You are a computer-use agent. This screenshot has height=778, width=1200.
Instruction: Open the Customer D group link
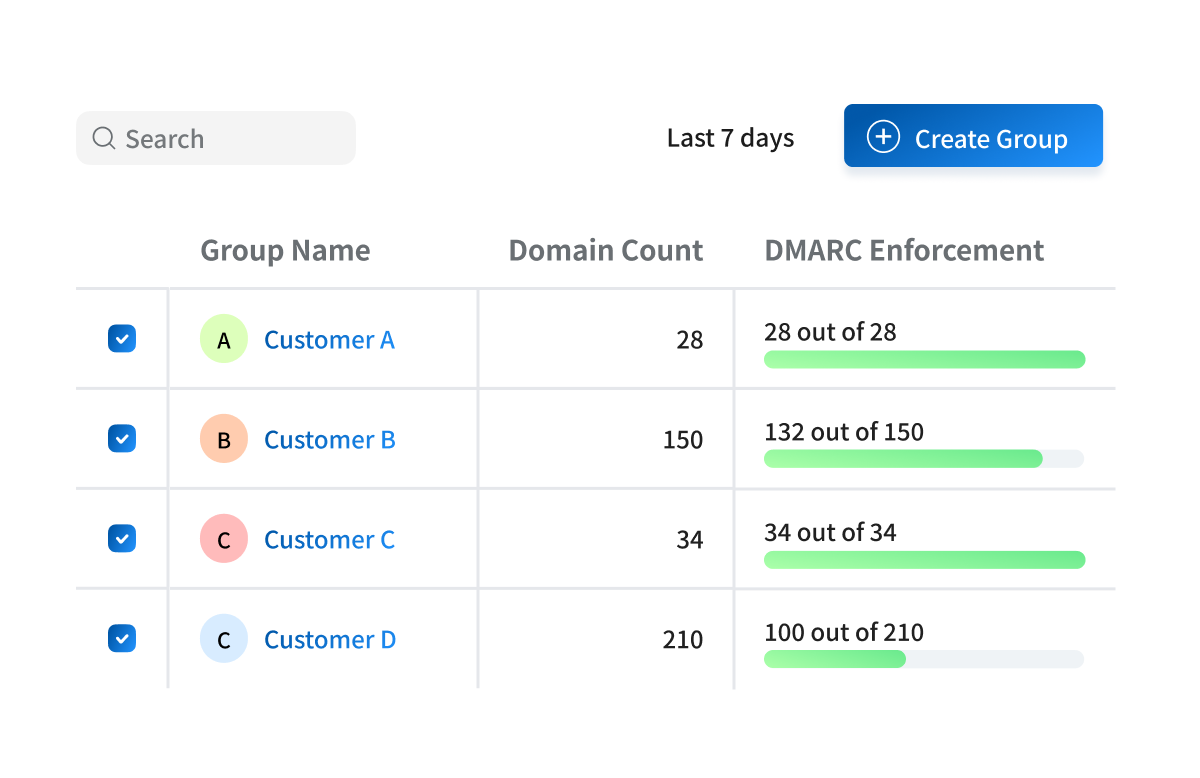click(x=329, y=640)
